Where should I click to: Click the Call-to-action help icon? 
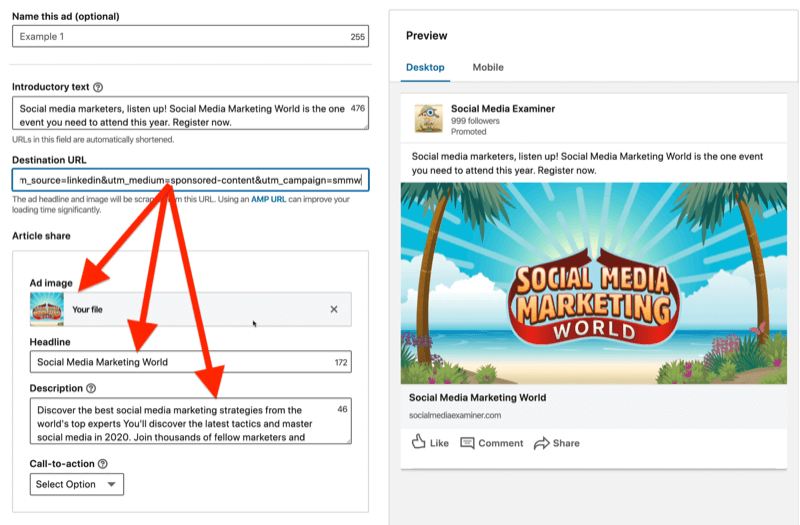pyautogui.click(x=103, y=464)
